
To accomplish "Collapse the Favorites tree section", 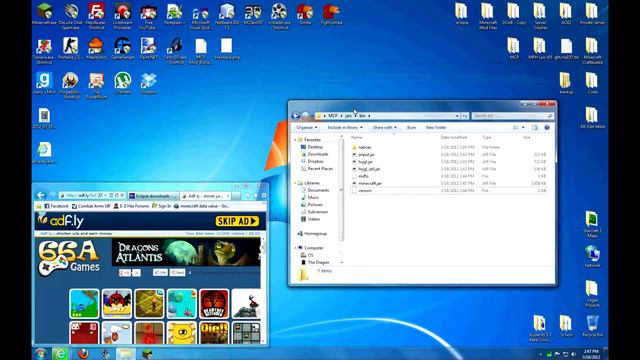I will coord(296,140).
